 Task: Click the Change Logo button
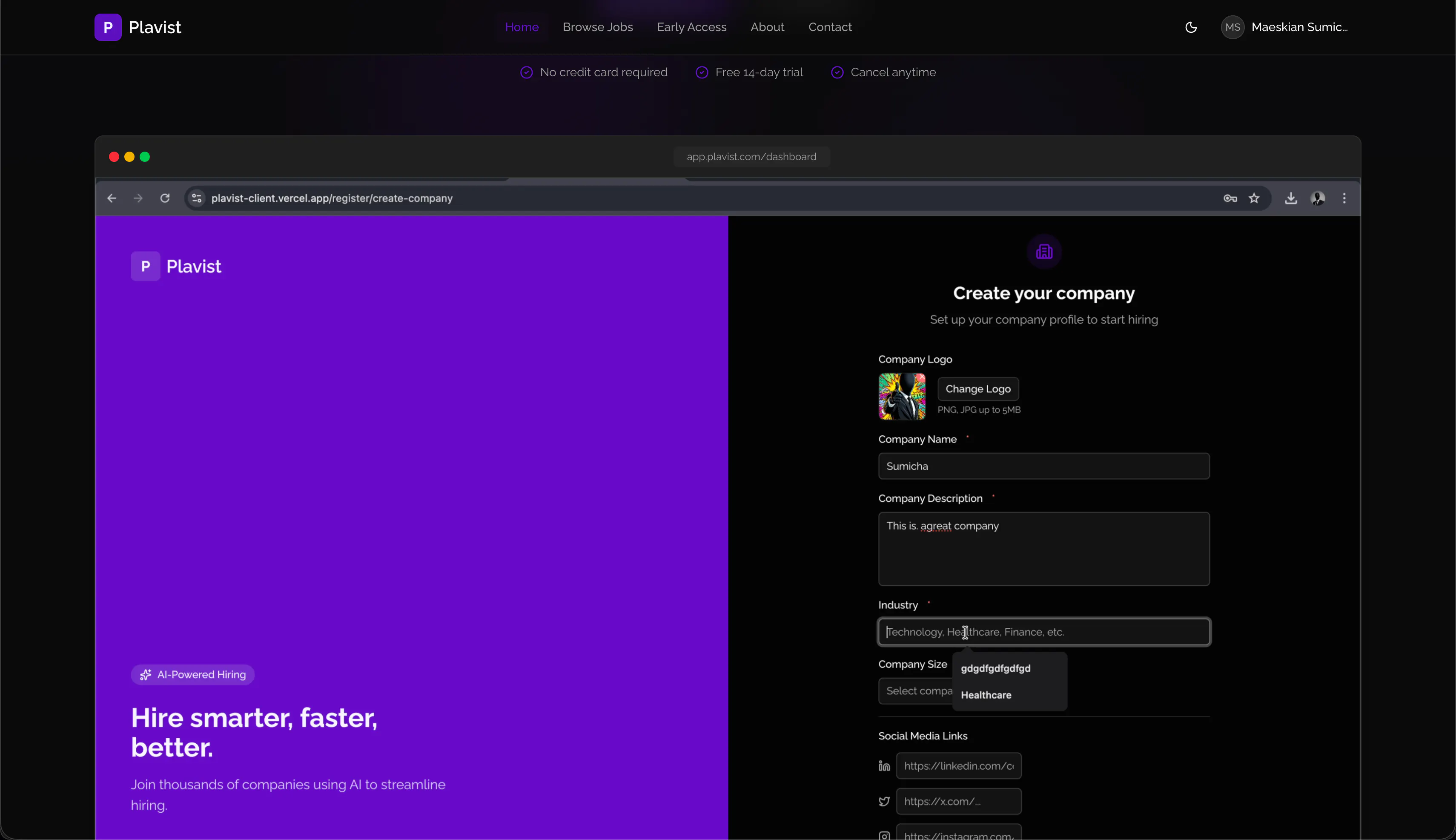(x=978, y=389)
